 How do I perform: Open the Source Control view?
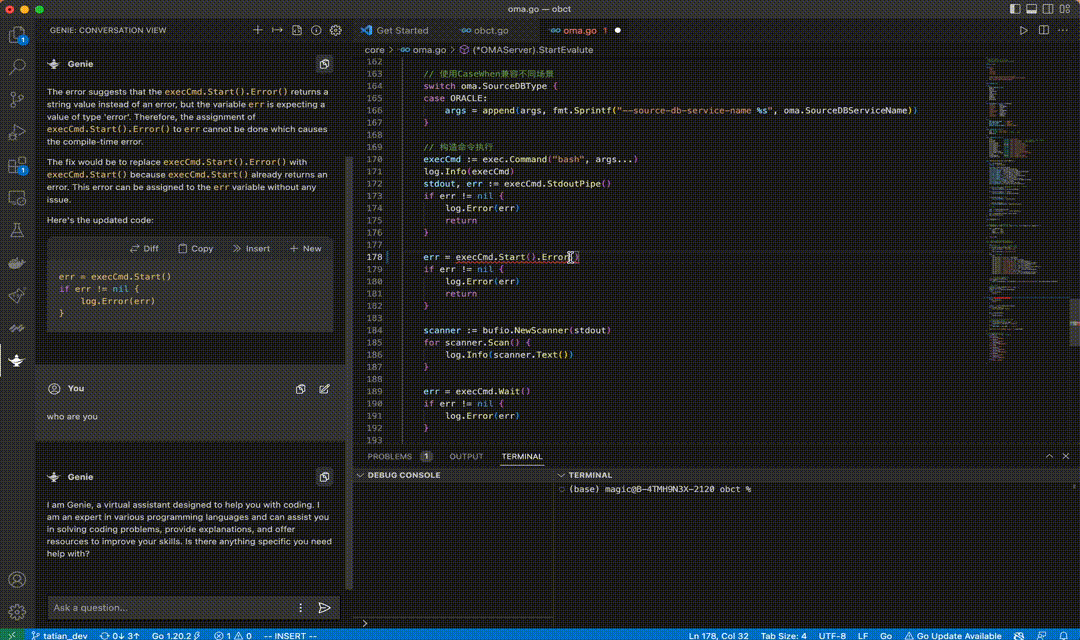[x=16, y=99]
